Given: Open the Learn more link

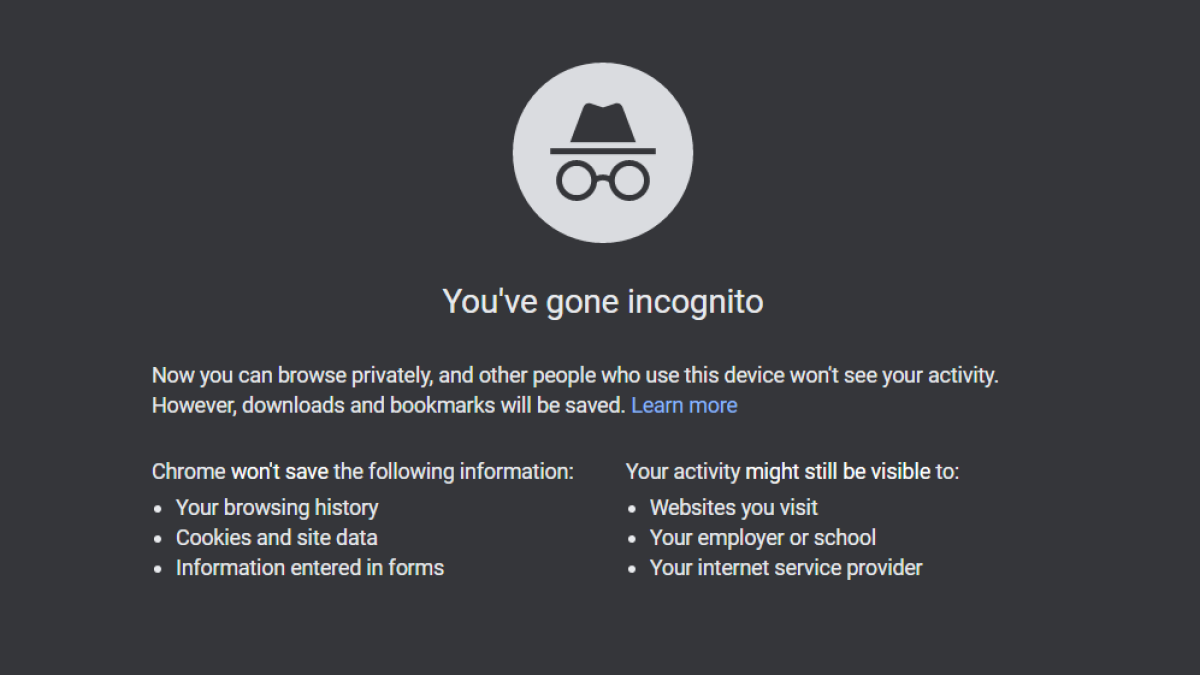Looking at the screenshot, I should tap(684, 405).
